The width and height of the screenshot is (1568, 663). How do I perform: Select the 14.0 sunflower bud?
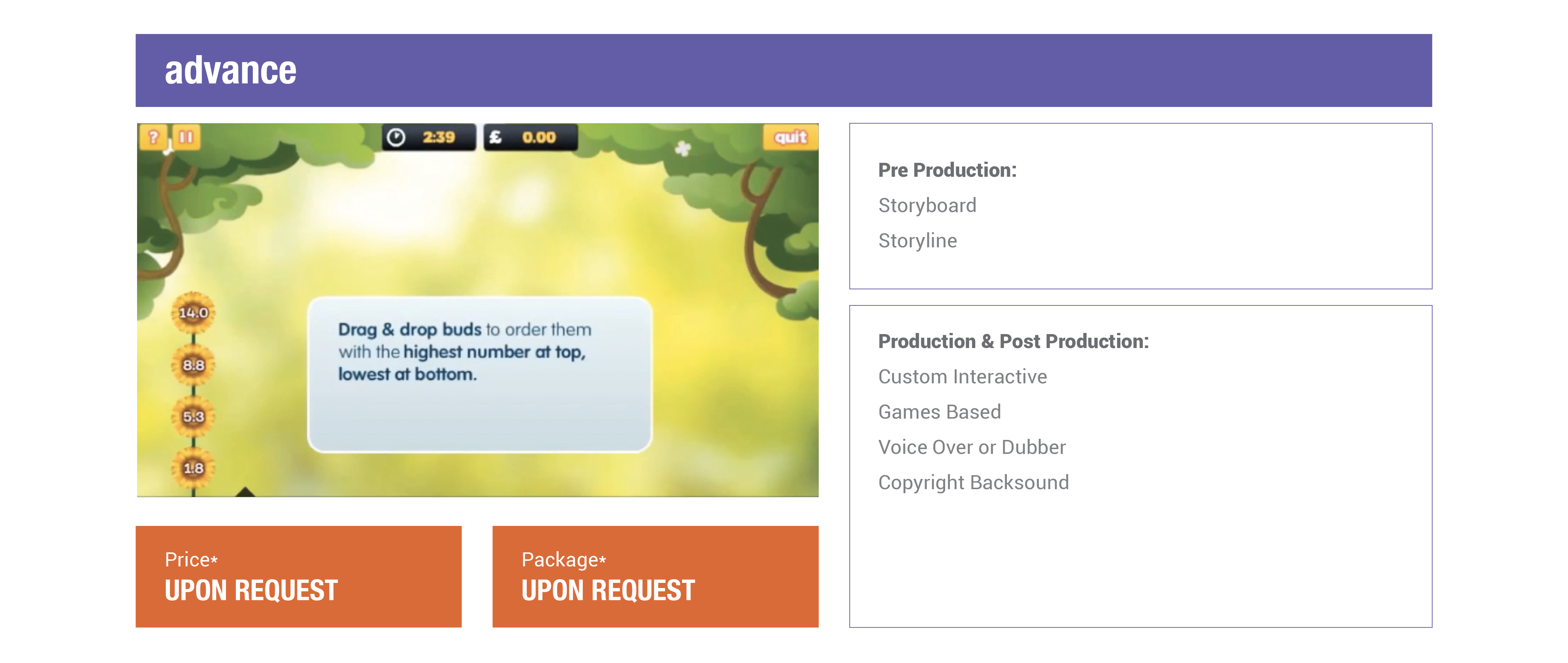click(x=194, y=313)
